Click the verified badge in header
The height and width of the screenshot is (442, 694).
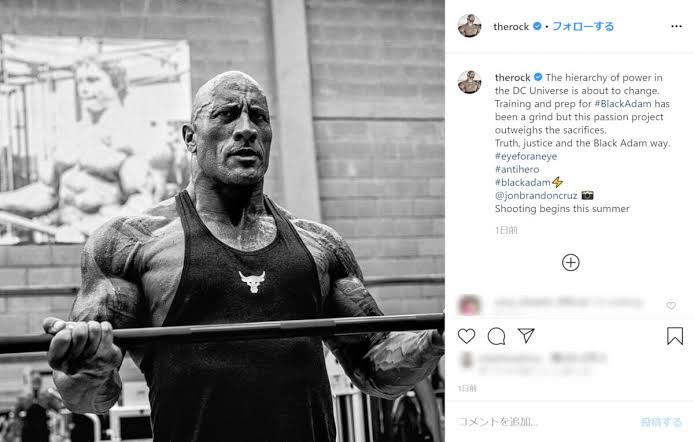coord(537,26)
